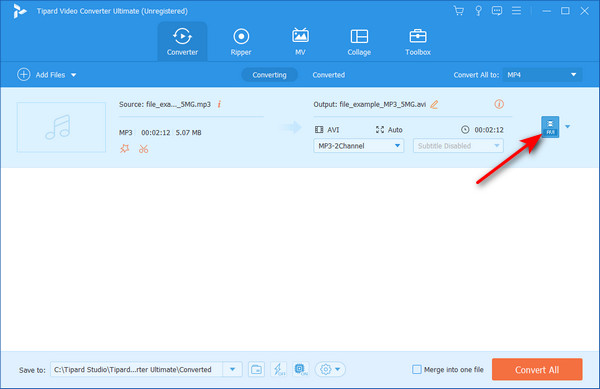This screenshot has width=600, height=389.
Task: Toggle the lightning acceleration icon
Action: coord(278,369)
